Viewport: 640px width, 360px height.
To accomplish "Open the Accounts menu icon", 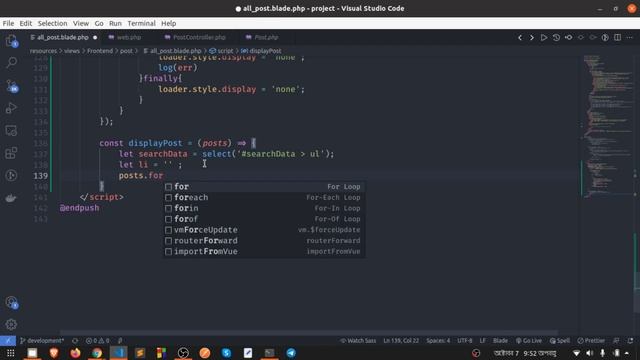I will click(x=11, y=302).
